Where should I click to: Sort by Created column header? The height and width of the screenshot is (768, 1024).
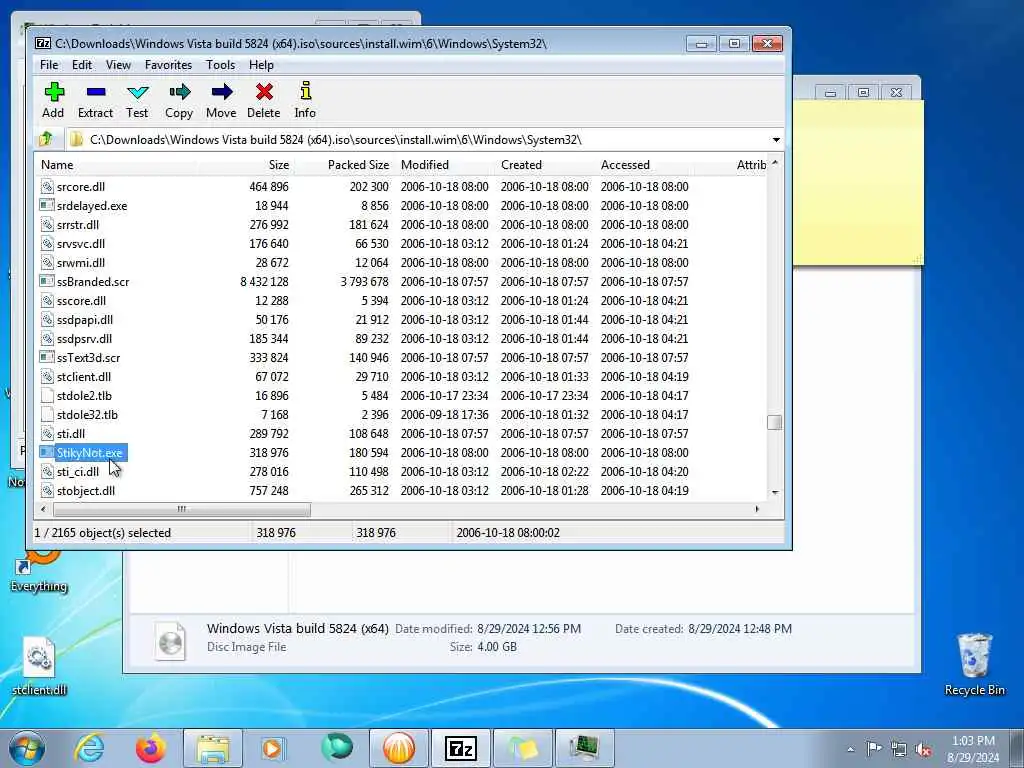click(x=546, y=165)
